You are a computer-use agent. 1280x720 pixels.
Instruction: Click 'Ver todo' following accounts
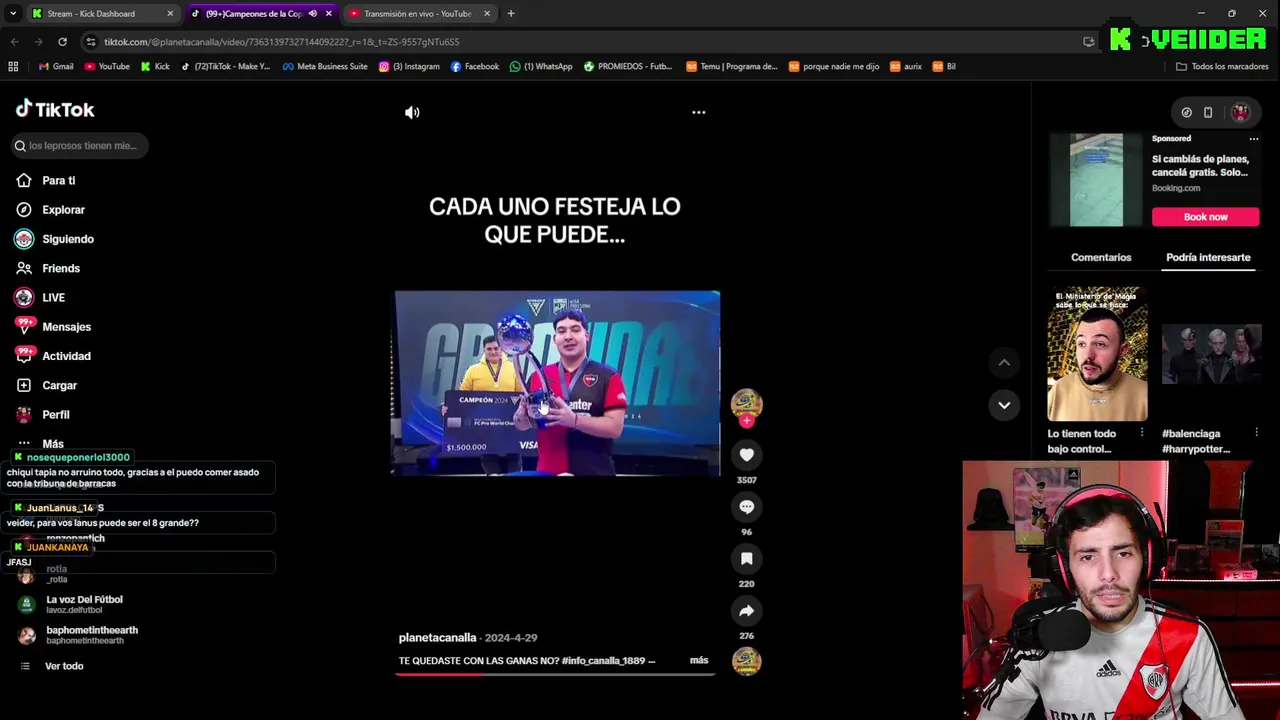[64, 666]
